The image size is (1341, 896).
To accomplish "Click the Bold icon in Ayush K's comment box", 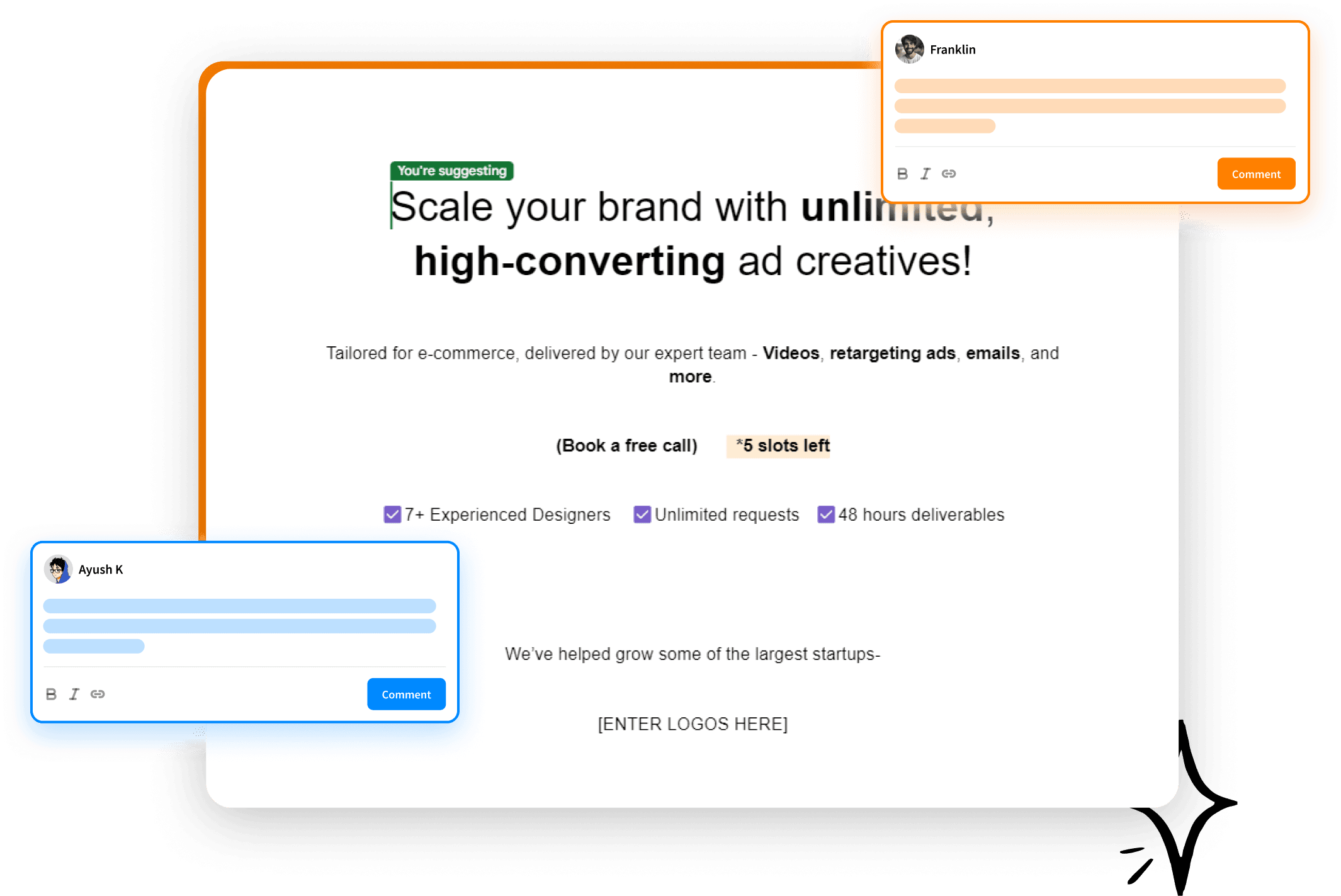I will click(51, 693).
